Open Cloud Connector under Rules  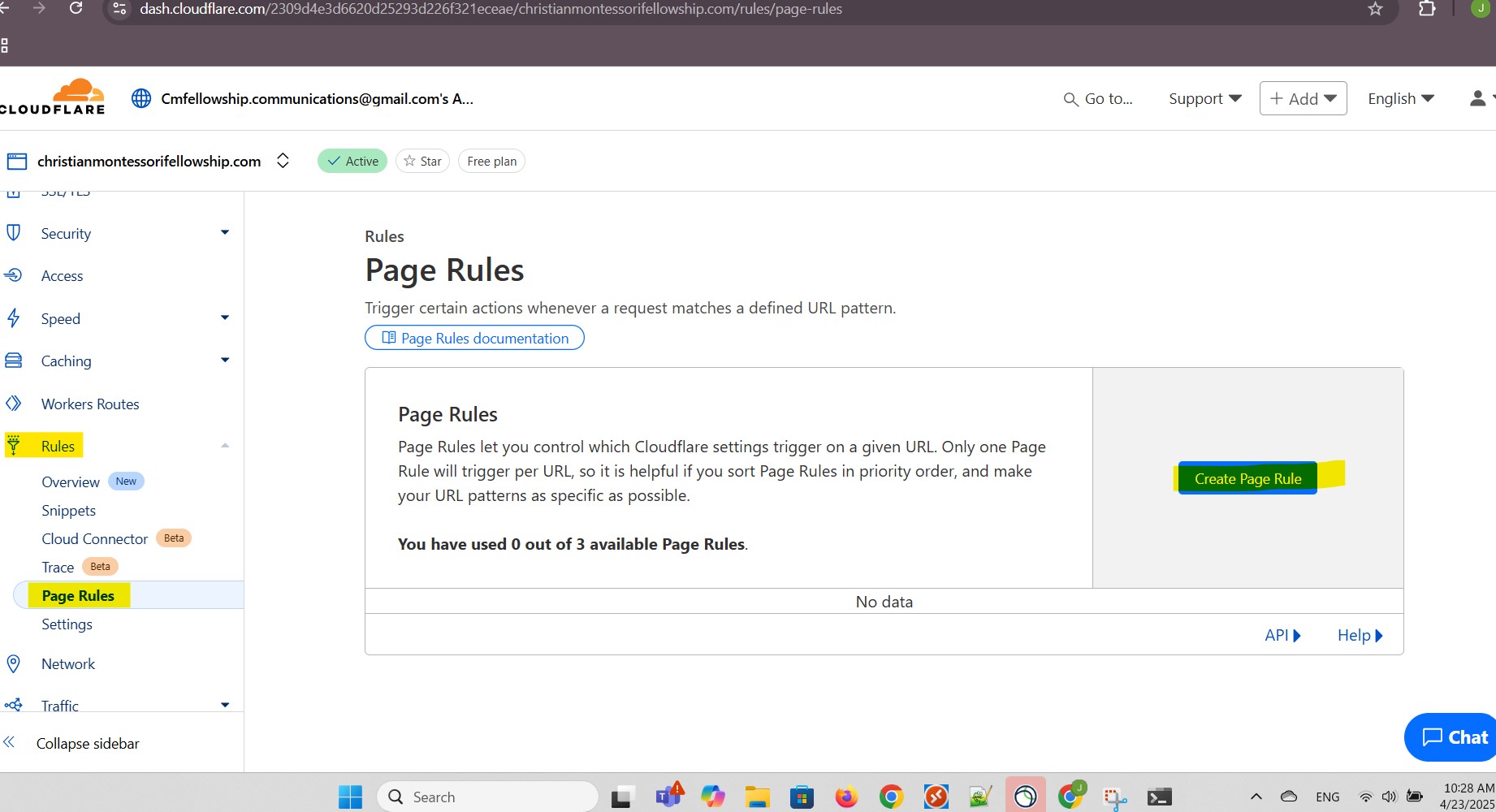(95, 538)
